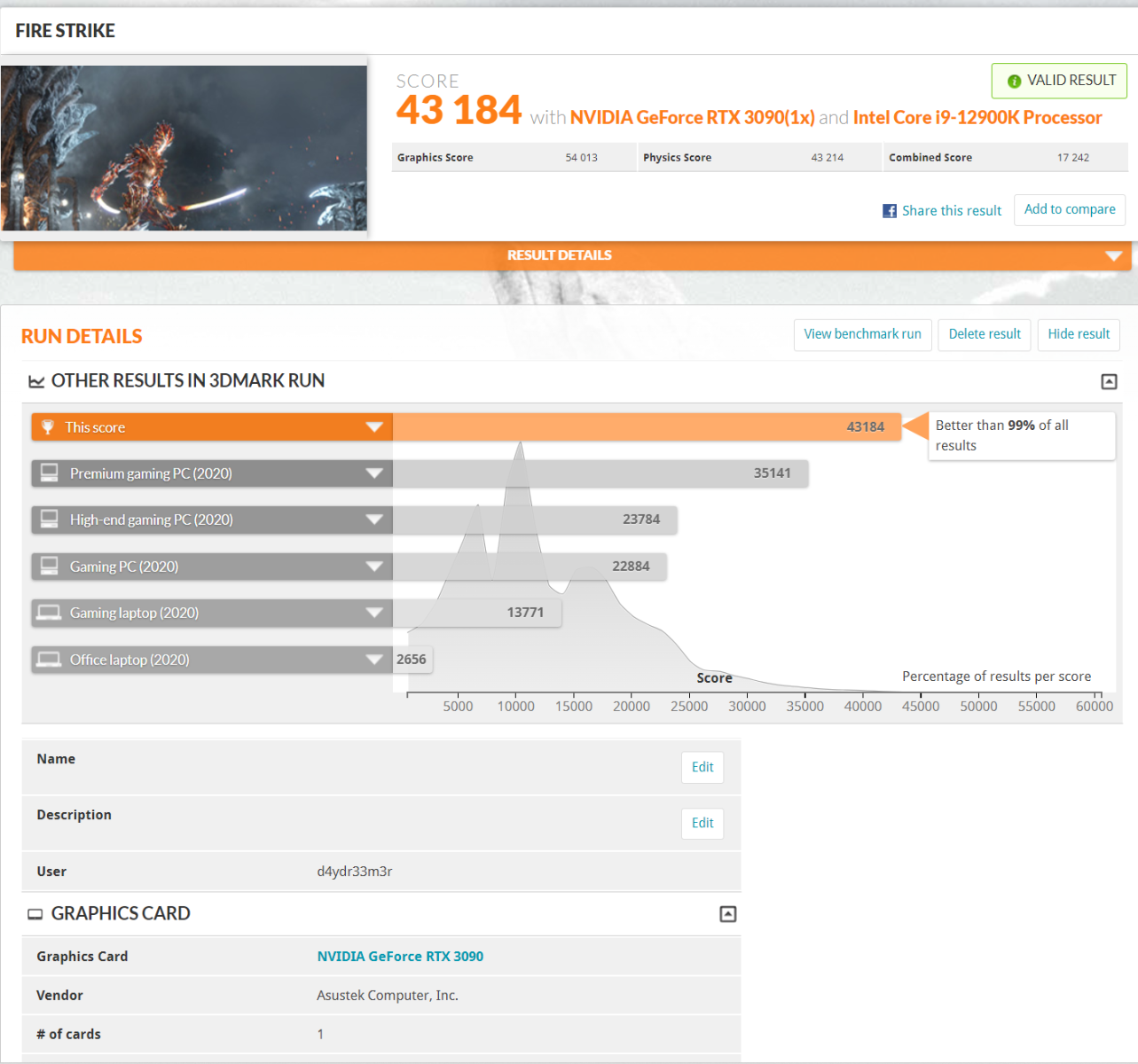This screenshot has height=1064, width=1138.
Task: Click the big 43 184 score number
Action: coord(459,111)
